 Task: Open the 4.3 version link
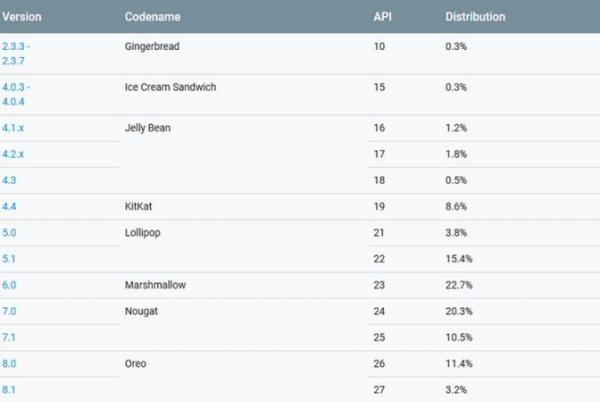tap(9, 180)
